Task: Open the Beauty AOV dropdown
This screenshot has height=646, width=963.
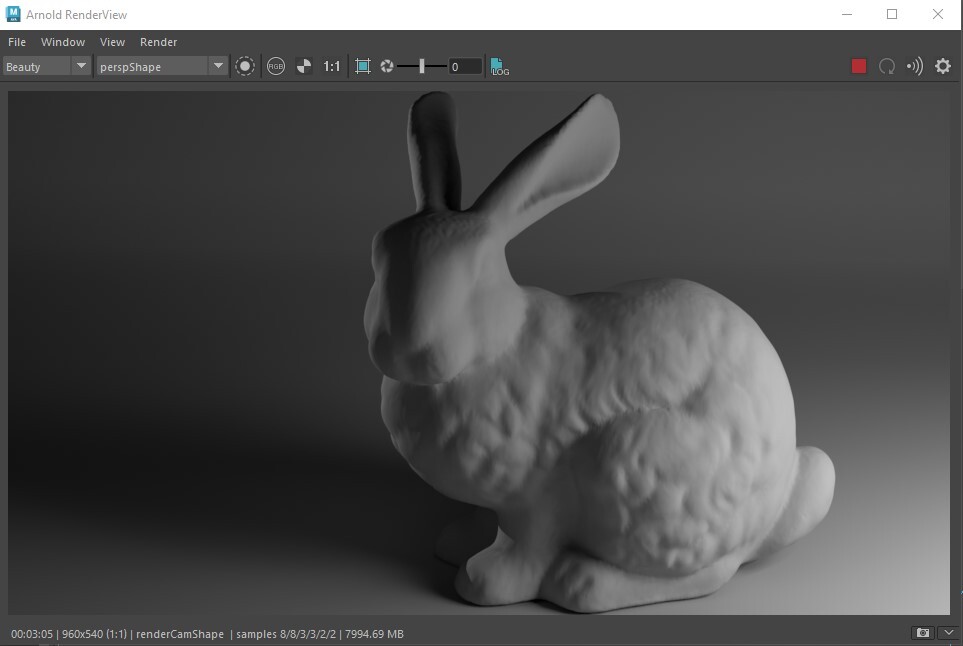Action: [47, 67]
